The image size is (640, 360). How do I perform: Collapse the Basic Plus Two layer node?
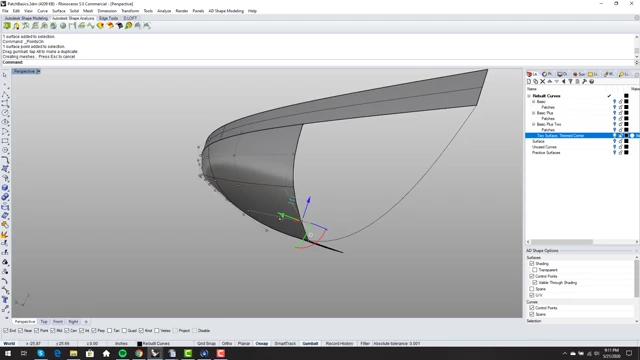533,124
